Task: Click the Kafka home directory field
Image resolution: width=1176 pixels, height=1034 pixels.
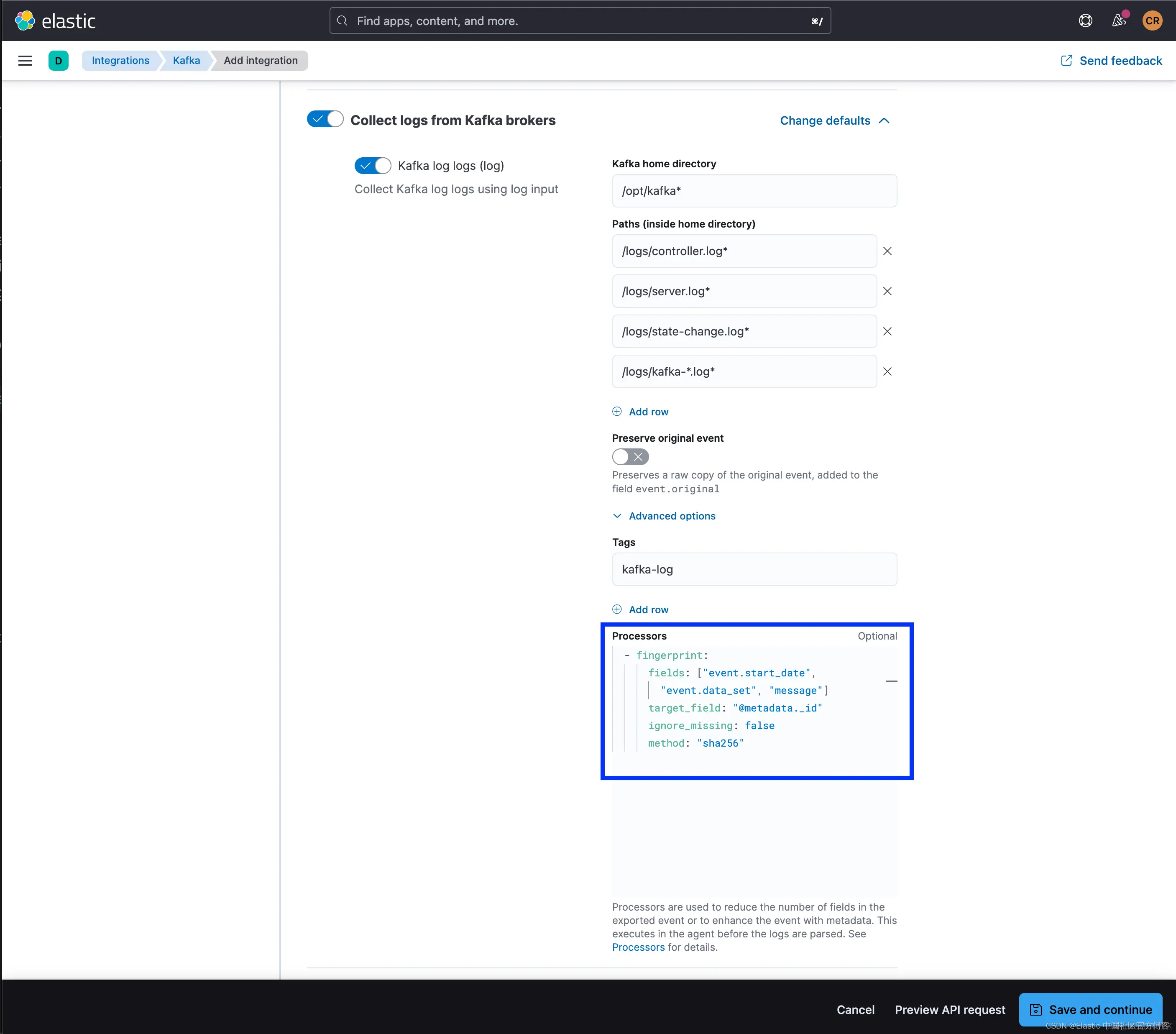Action: pos(754,191)
